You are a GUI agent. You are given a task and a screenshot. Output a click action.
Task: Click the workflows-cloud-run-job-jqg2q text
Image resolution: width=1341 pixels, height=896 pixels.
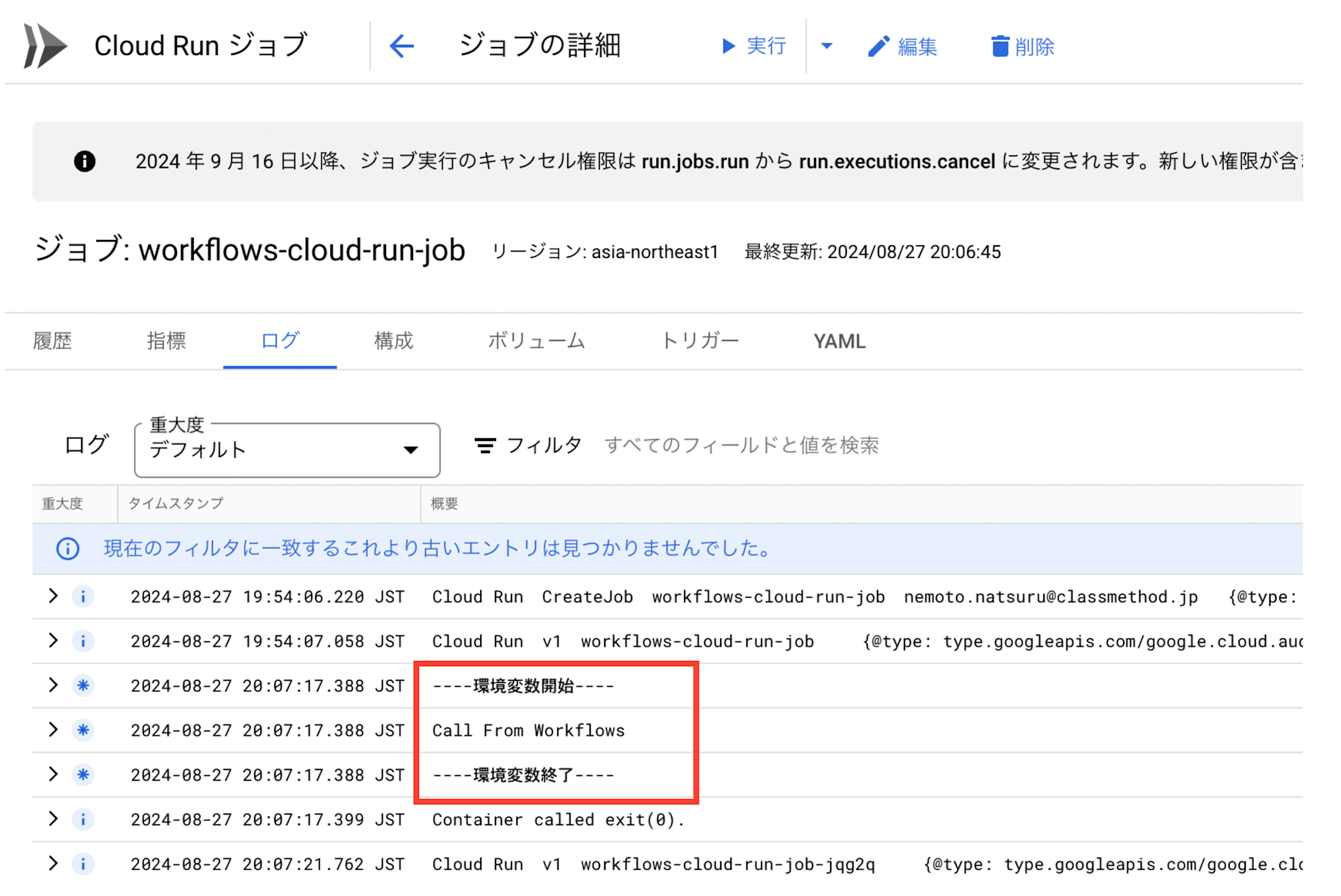tap(728, 864)
